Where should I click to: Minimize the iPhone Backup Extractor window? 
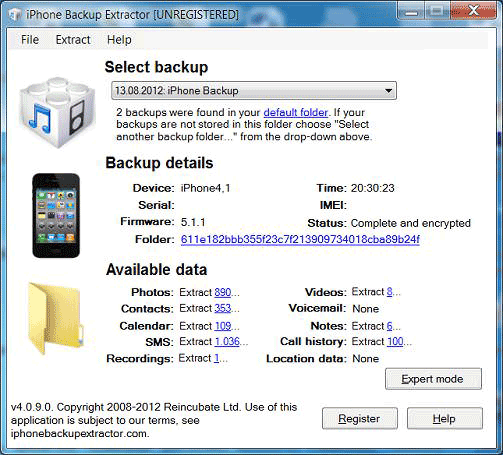click(x=412, y=12)
